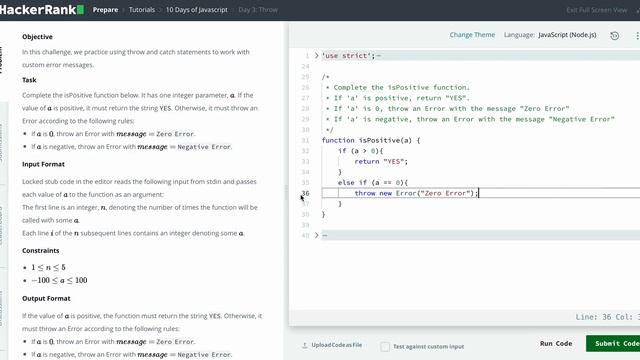Click comment mentioning "Negative Error"

[470, 119]
